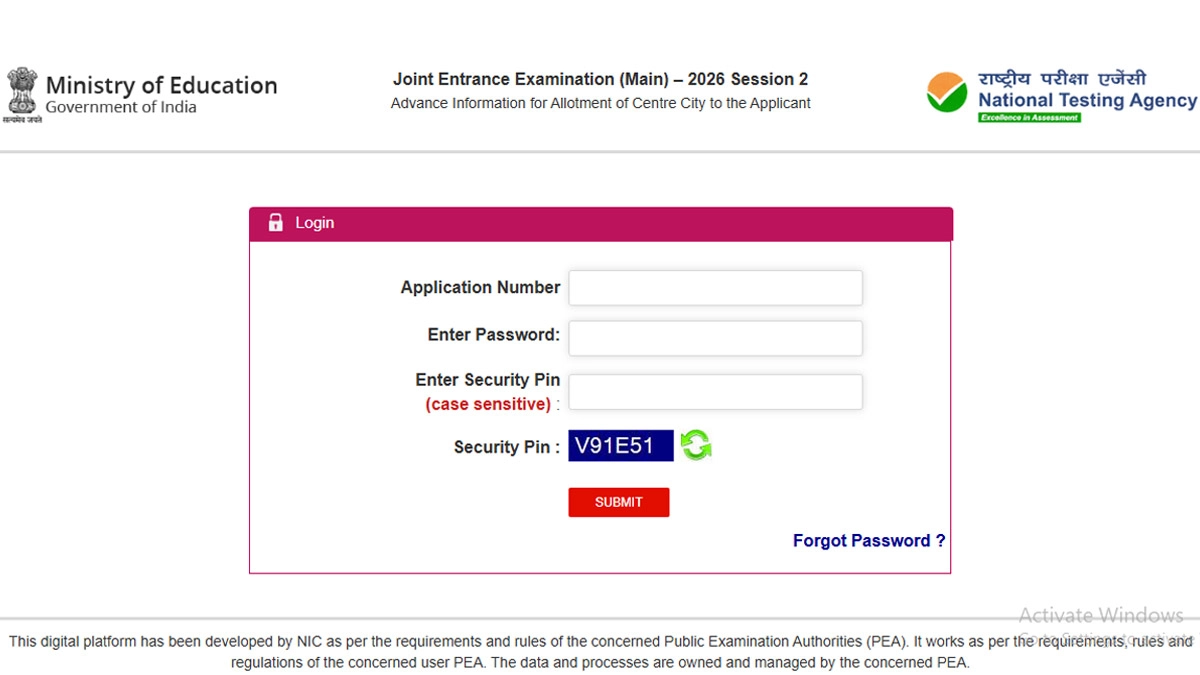
Task: Click the Advance Information subtitle text
Action: pos(600,102)
